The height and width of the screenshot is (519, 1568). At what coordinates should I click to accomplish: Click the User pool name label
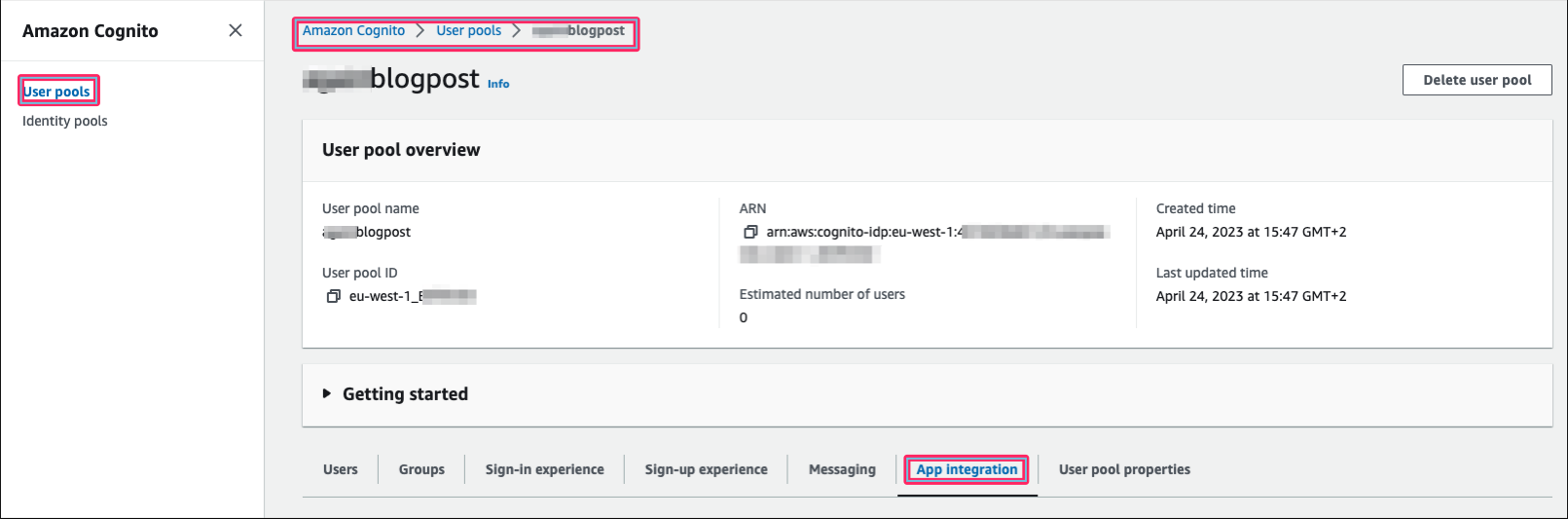(370, 208)
